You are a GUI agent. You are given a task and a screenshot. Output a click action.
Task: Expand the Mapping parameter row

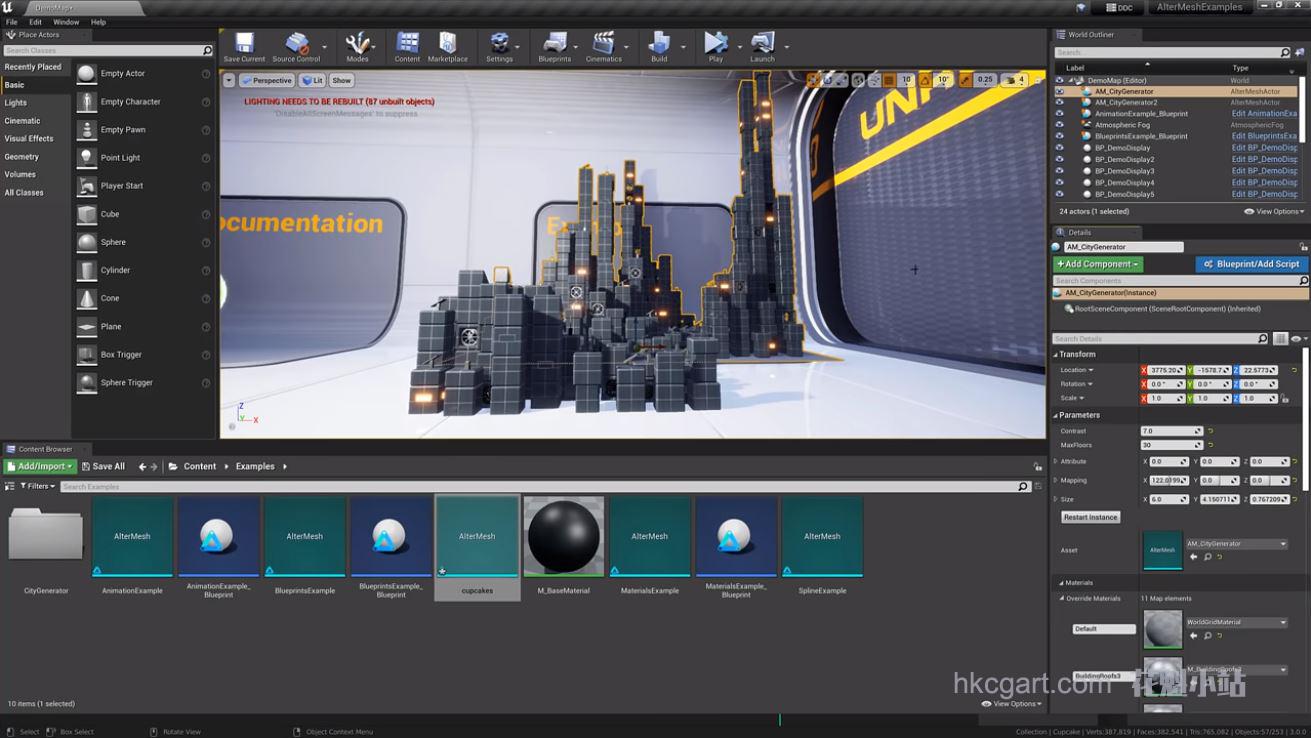click(1056, 480)
